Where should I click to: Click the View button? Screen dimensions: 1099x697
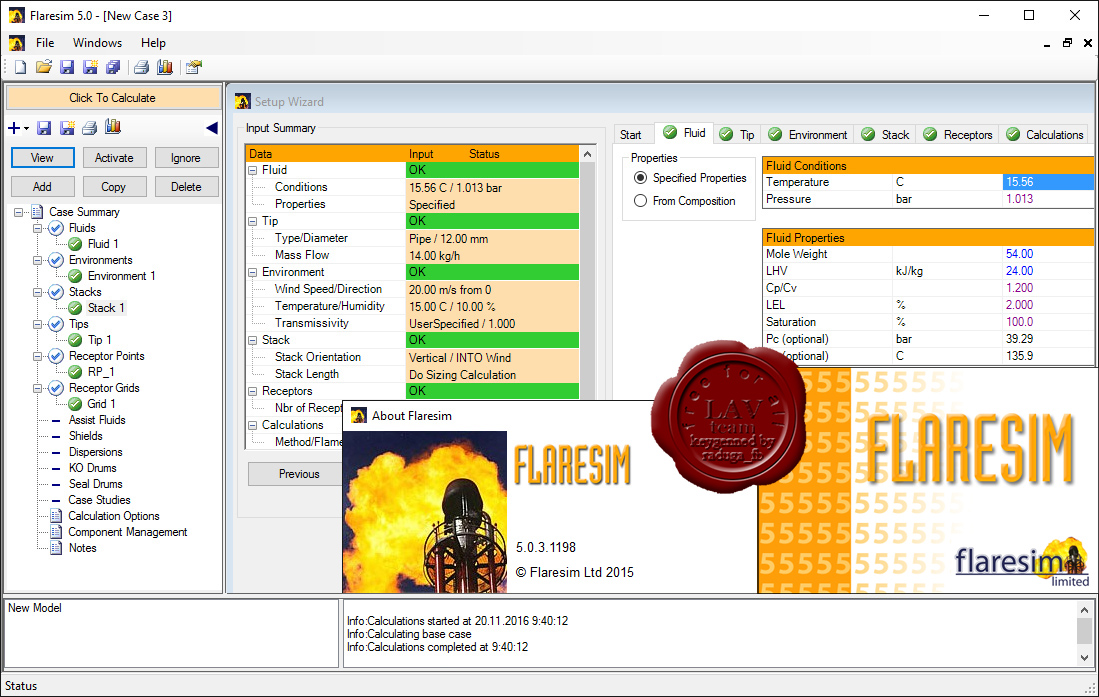click(42, 158)
